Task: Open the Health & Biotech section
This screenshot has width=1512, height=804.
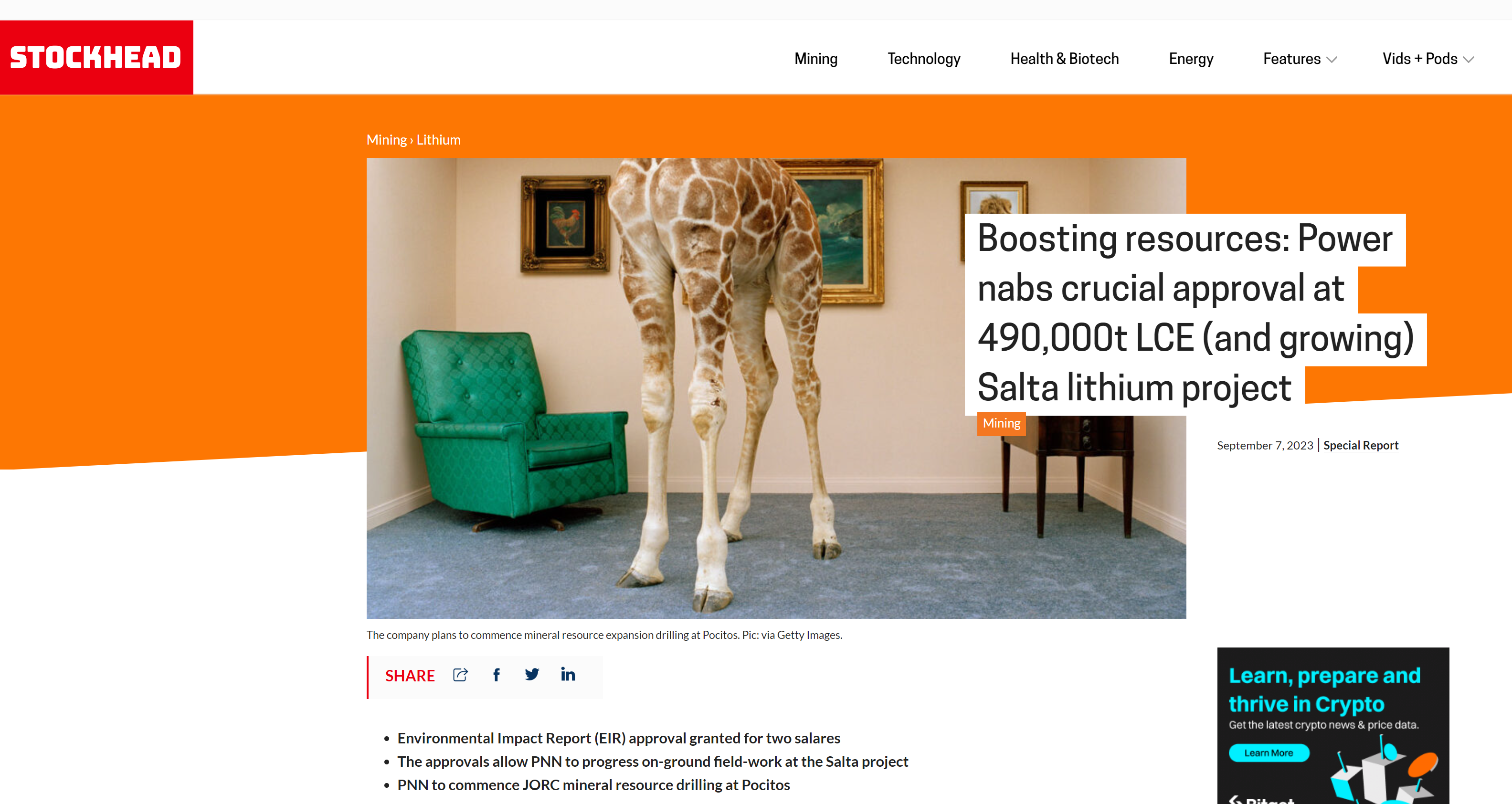Action: click(x=1064, y=59)
